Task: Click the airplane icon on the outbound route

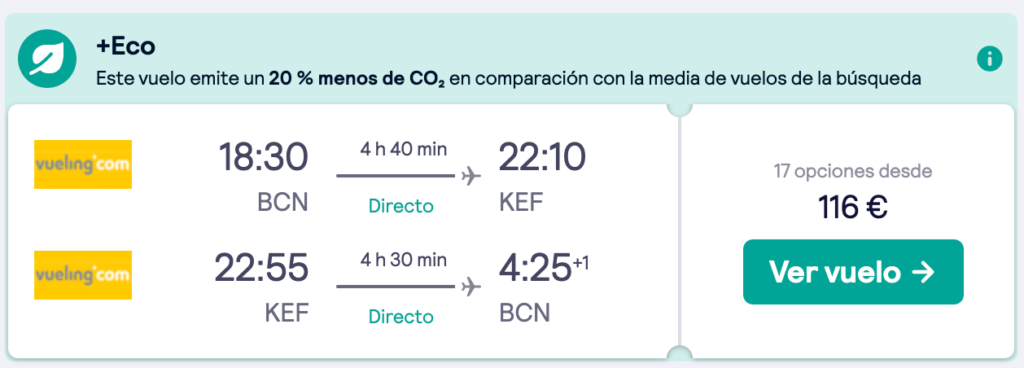Action: point(471,176)
